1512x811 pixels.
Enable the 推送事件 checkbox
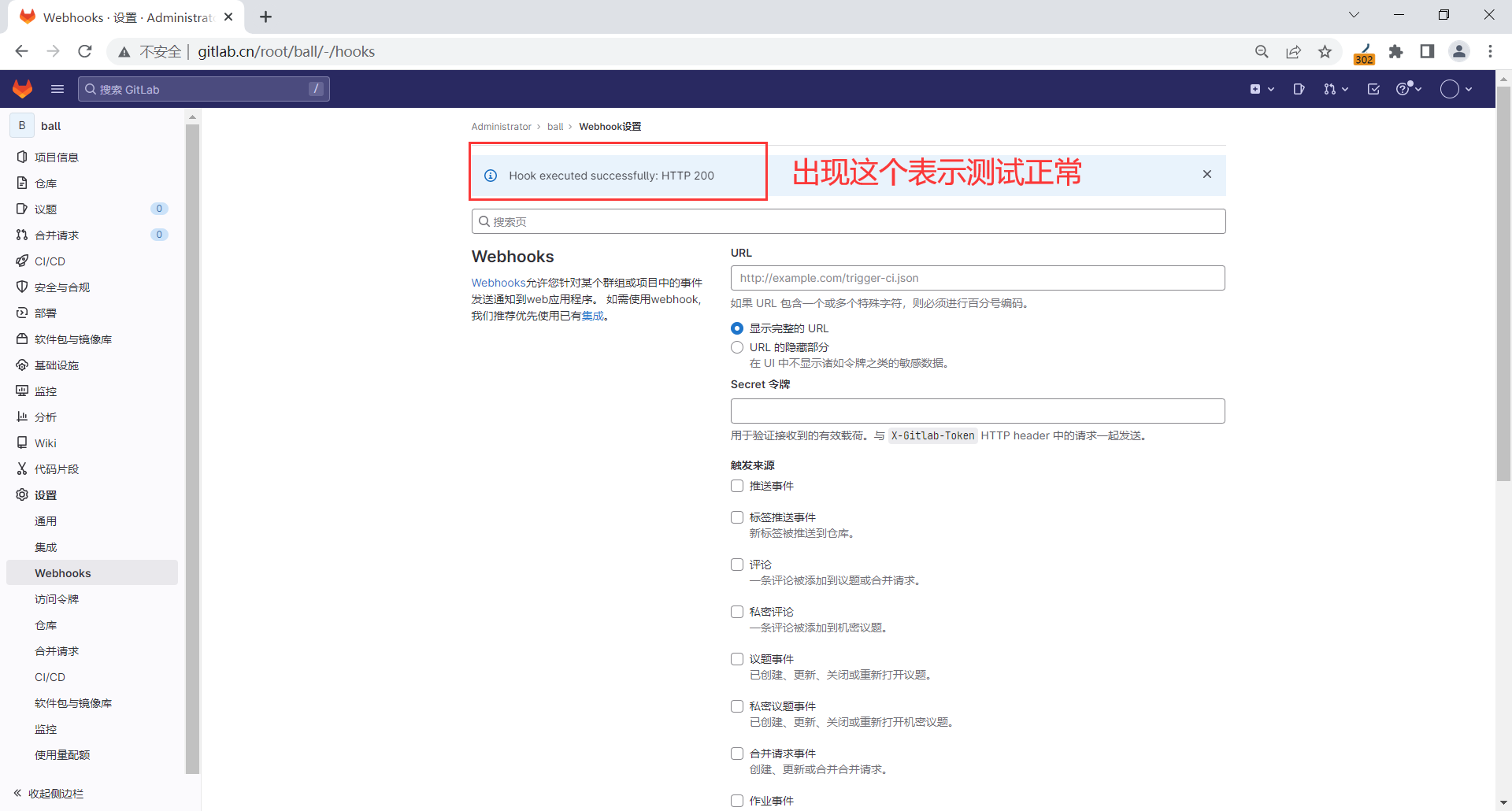737,486
